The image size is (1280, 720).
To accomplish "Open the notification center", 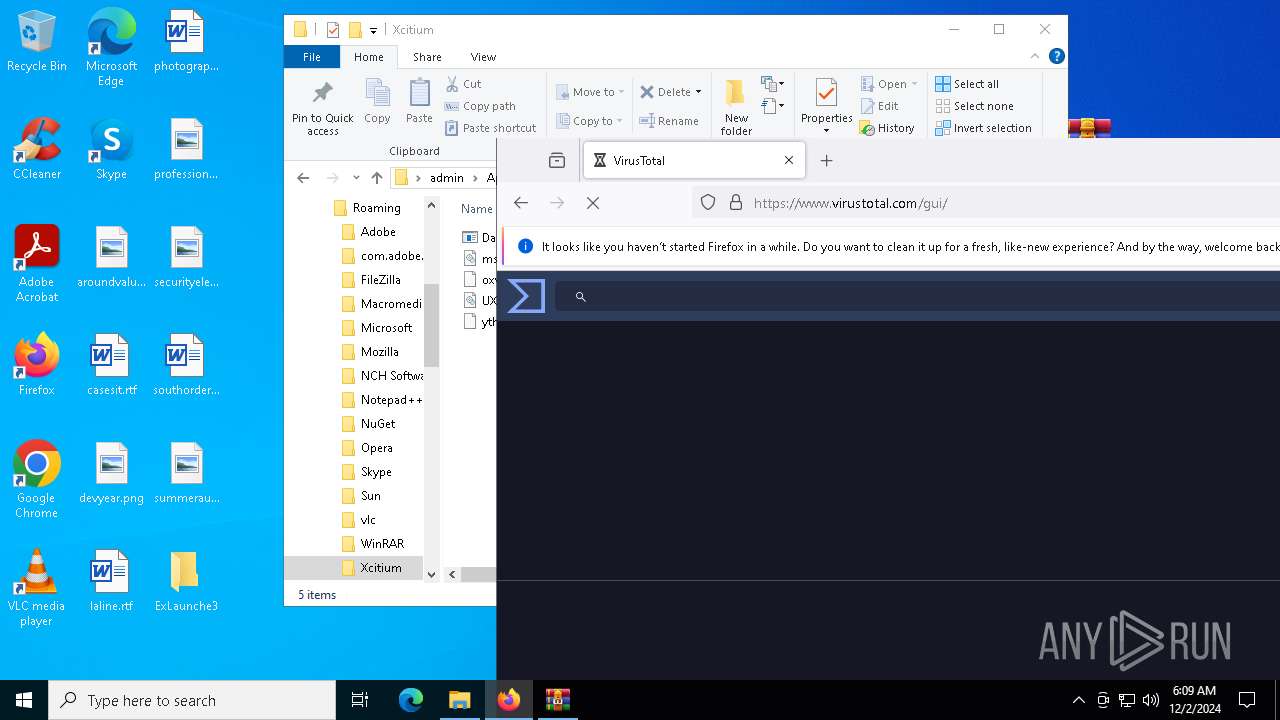I will pyautogui.click(x=1247, y=700).
